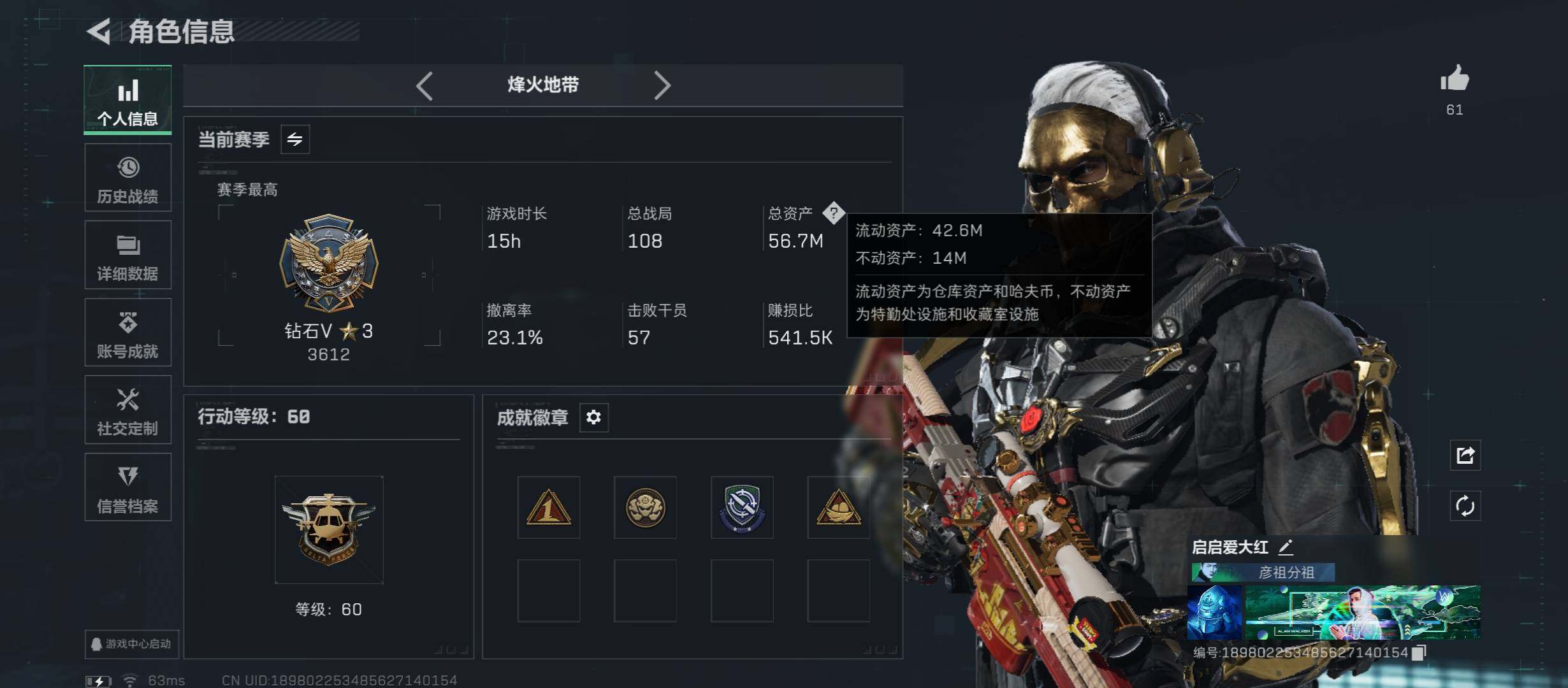Open the 历史战绩 tab

(x=127, y=178)
